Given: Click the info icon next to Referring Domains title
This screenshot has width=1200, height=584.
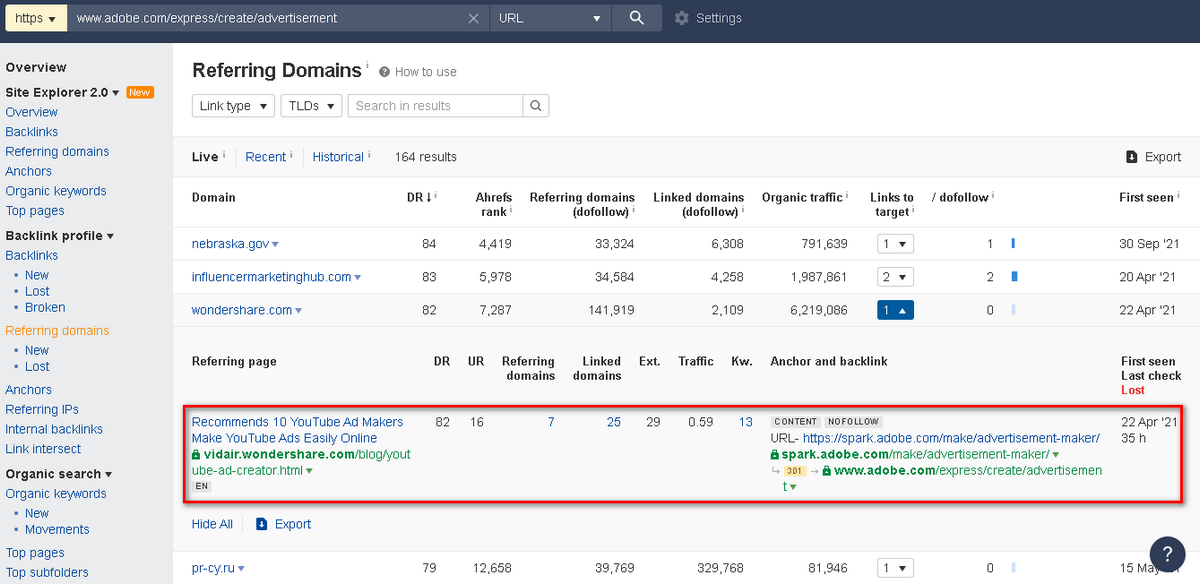Looking at the screenshot, I should click(x=368, y=67).
